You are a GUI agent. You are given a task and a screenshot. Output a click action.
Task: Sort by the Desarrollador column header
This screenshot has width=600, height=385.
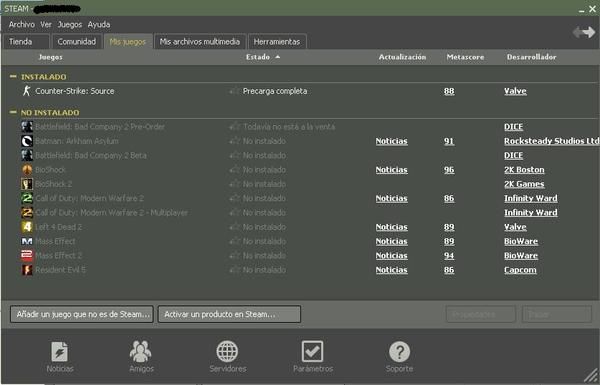[x=531, y=57]
